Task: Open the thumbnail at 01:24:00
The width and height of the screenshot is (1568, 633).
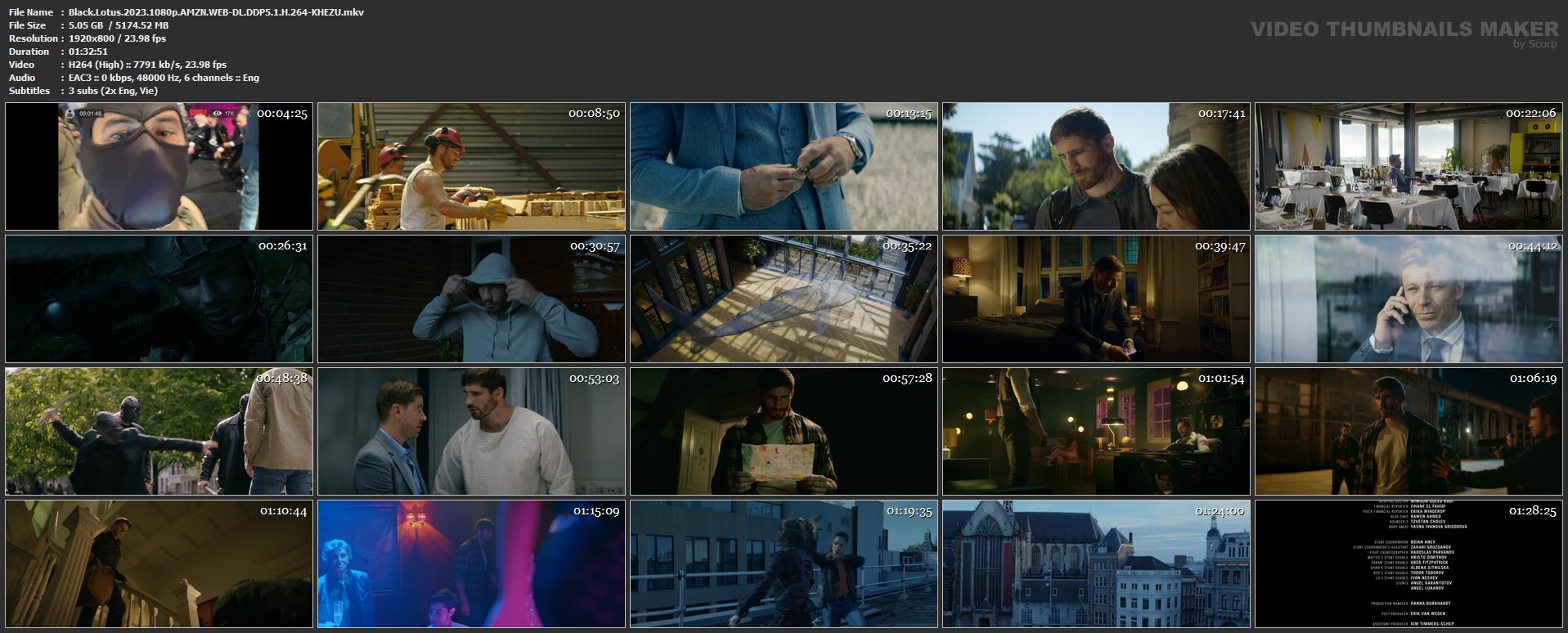Action: click(x=1096, y=563)
